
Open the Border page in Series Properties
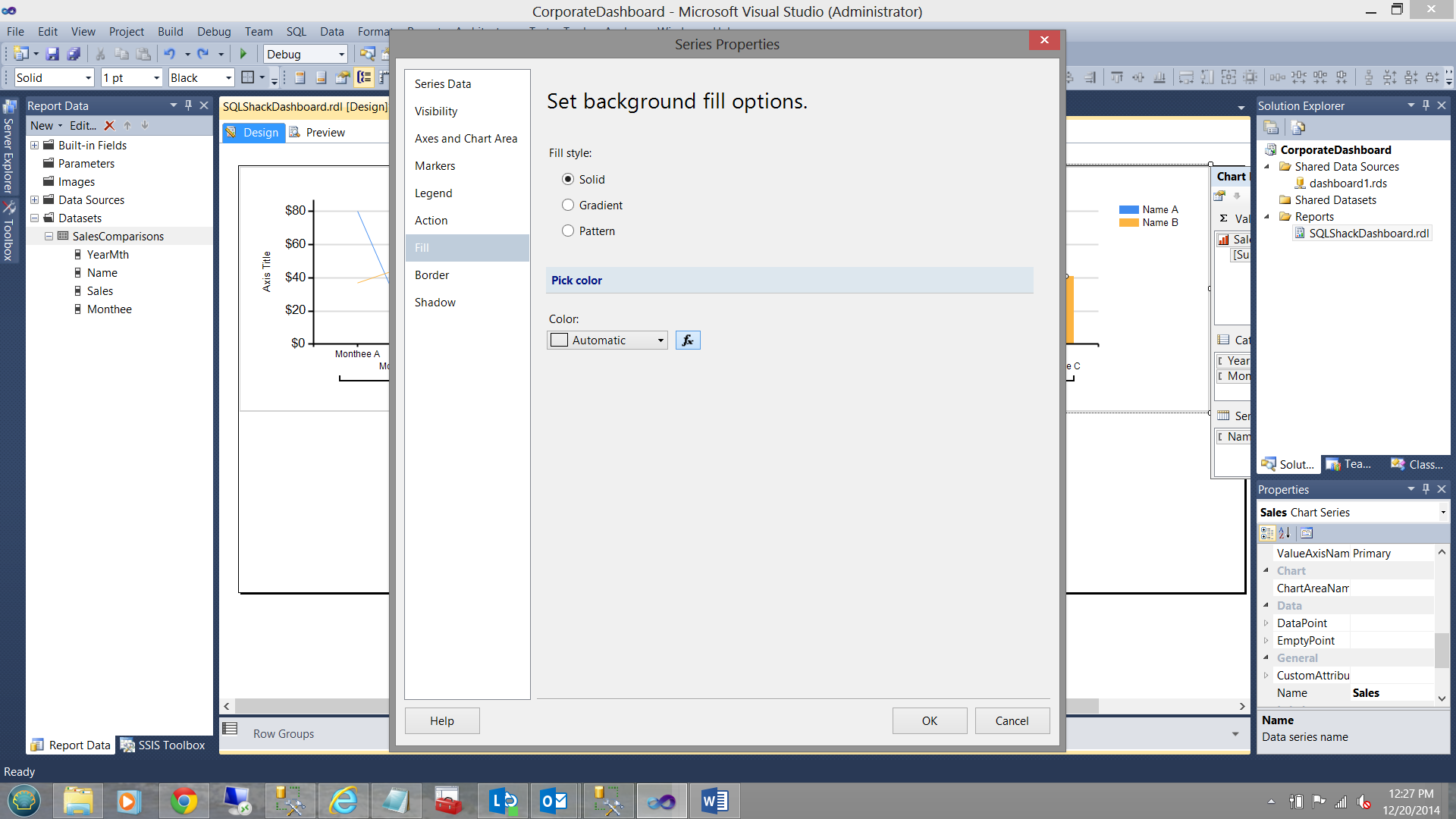[x=431, y=275]
